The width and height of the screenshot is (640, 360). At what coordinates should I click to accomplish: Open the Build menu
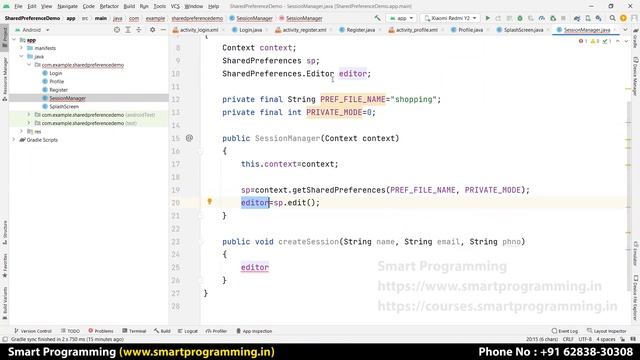pyautogui.click(x=129, y=6)
